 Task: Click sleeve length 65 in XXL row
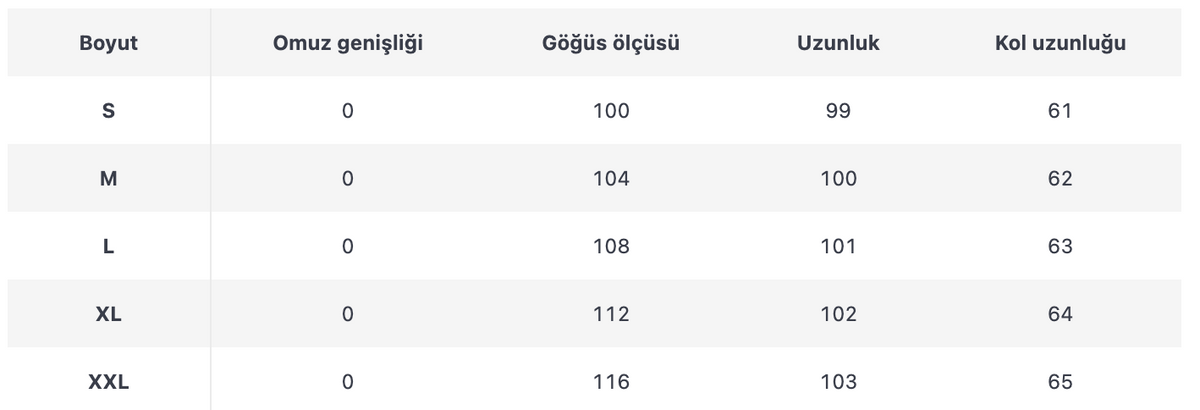tap(1060, 382)
